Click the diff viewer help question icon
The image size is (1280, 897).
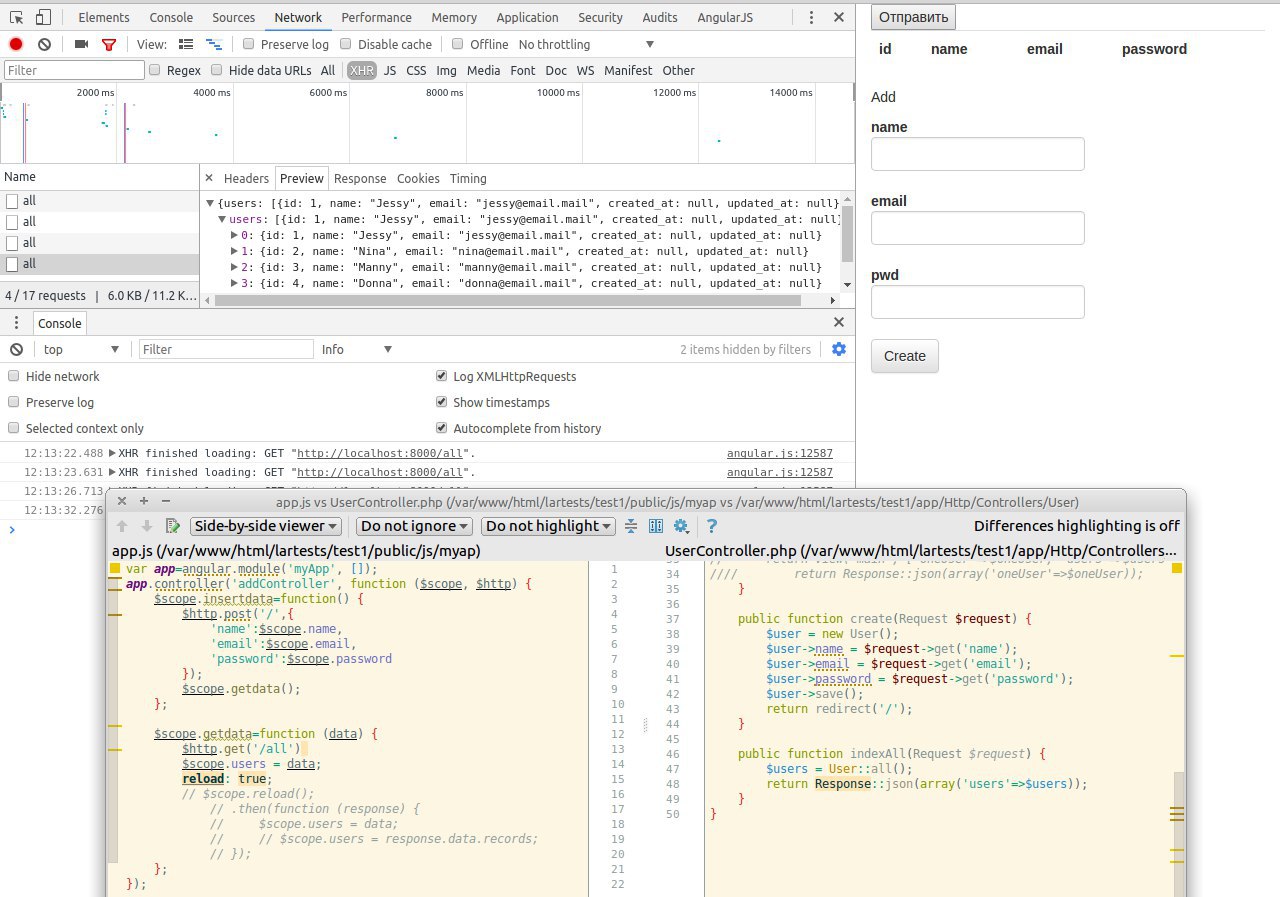712,526
